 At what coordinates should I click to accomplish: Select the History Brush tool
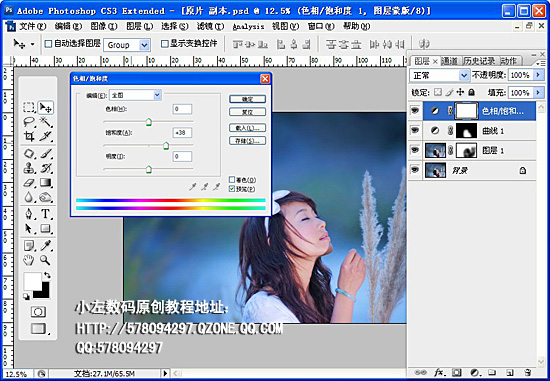[46, 168]
